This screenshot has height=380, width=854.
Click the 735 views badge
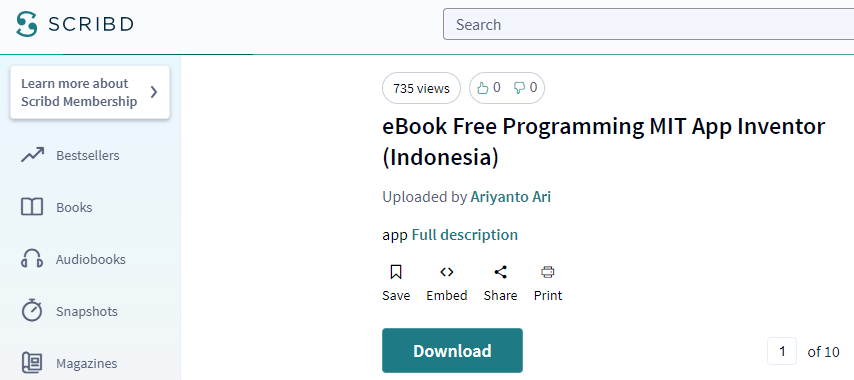(x=422, y=88)
